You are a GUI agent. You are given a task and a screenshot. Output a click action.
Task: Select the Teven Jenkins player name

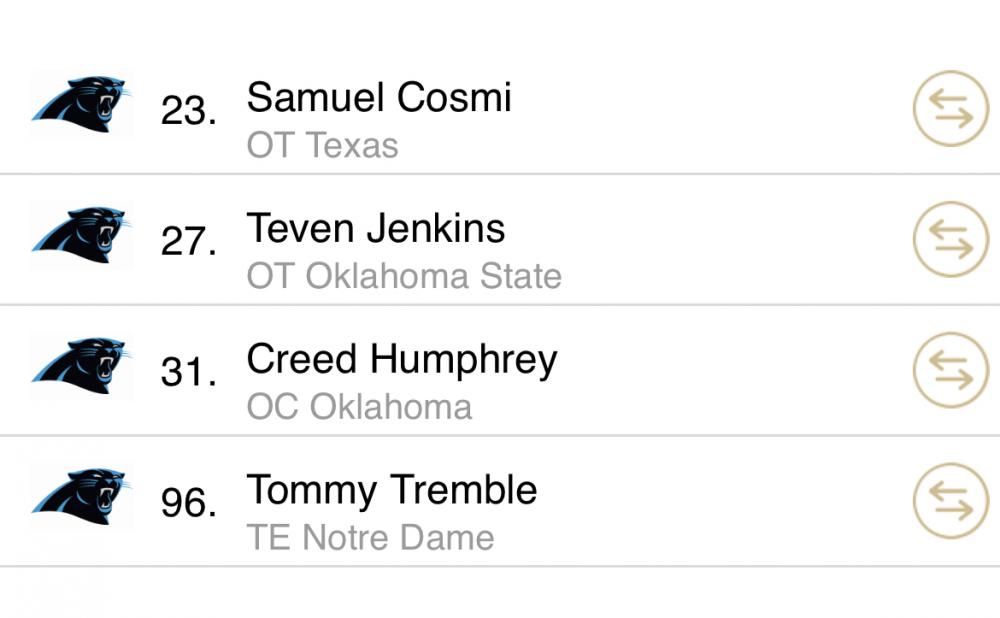point(376,228)
